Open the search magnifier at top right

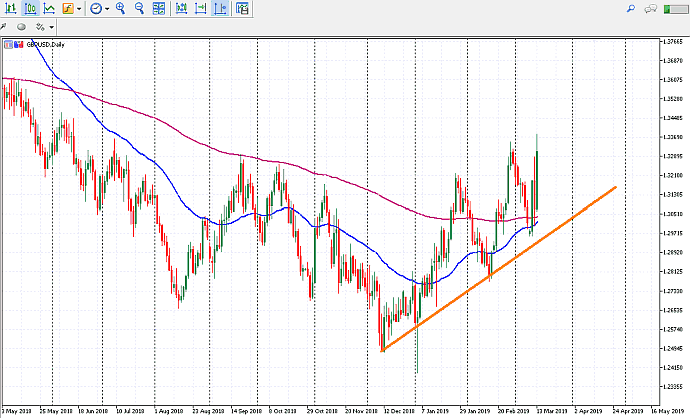tap(630, 9)
